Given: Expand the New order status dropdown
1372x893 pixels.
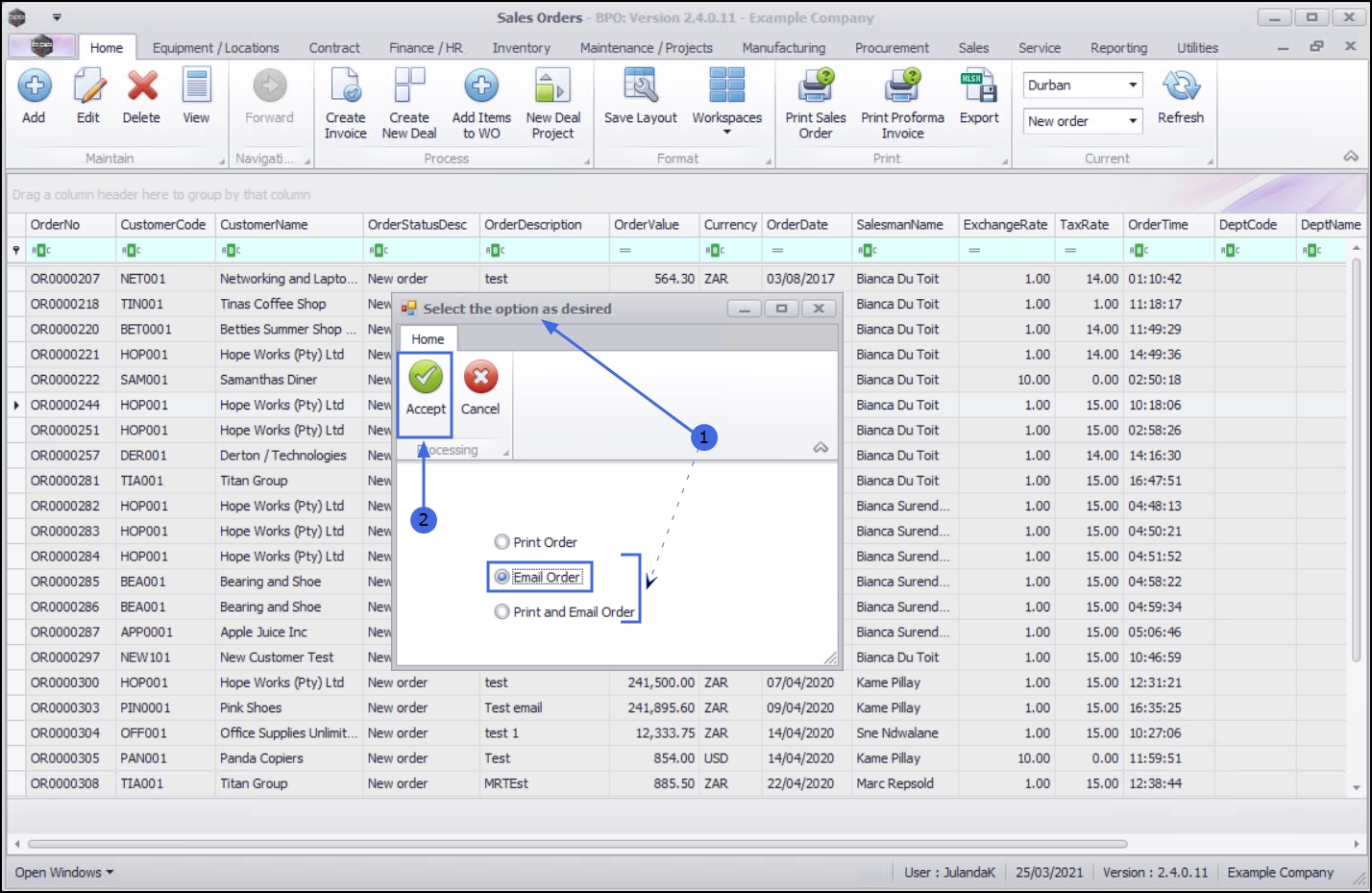Looking at the screenshot, I should (x=1133, y=121).
